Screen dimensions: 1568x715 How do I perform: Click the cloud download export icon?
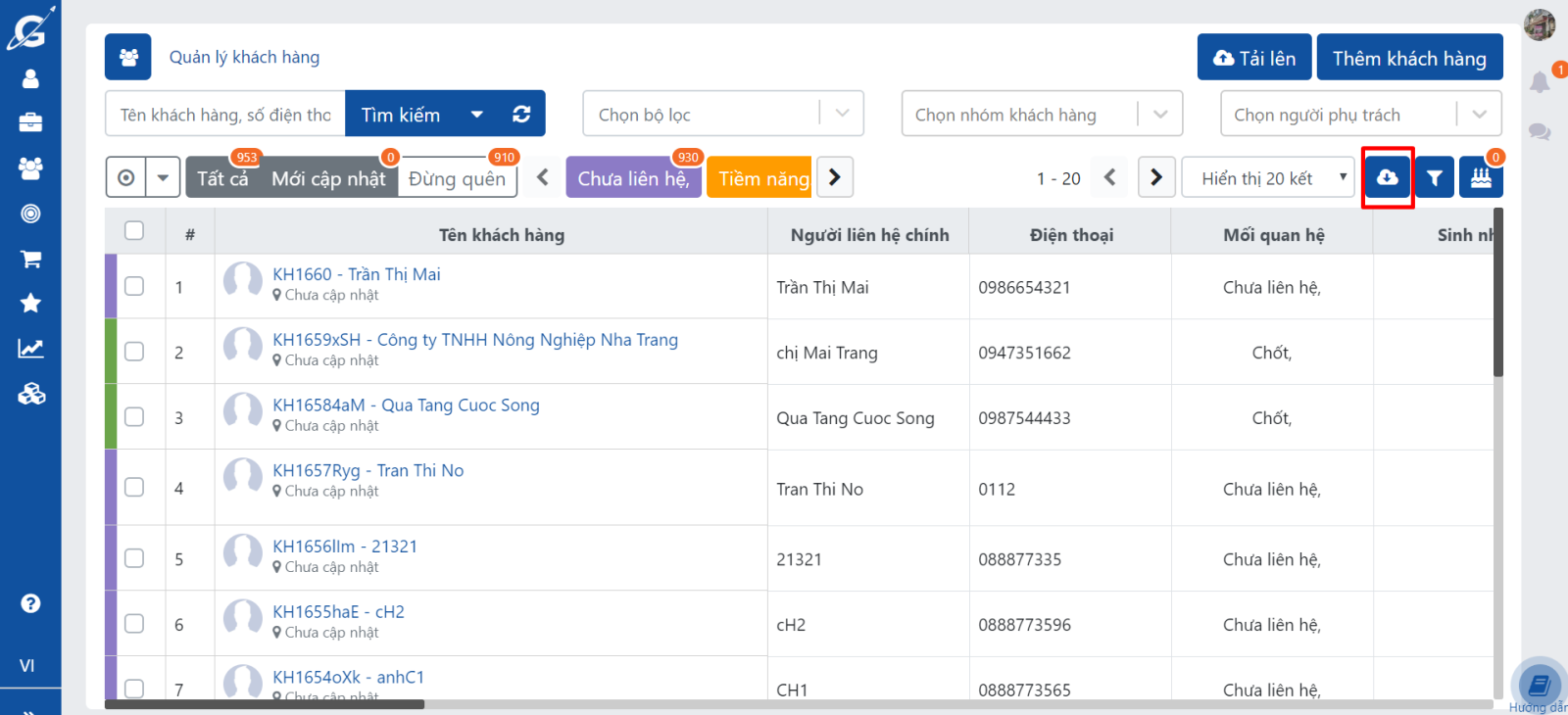1387,177
